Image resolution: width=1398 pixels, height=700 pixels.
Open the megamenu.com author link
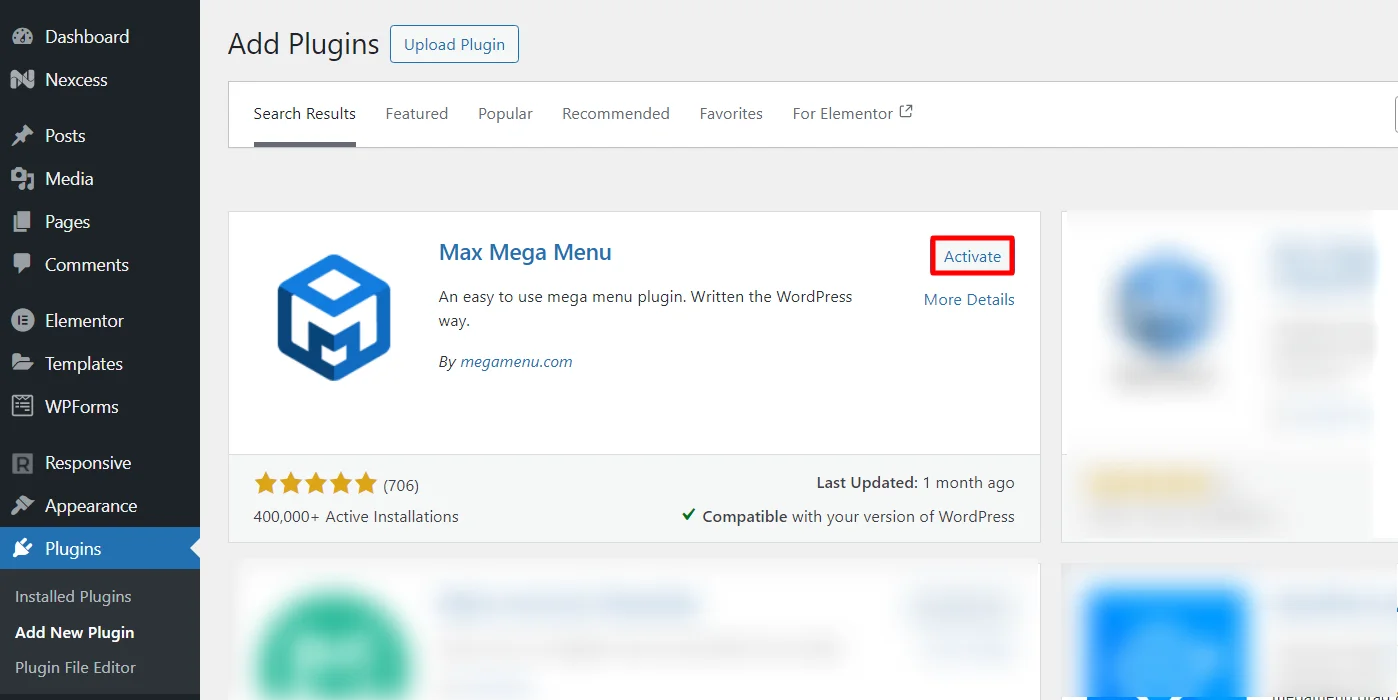pyautogui.click(x=516, y=362)
